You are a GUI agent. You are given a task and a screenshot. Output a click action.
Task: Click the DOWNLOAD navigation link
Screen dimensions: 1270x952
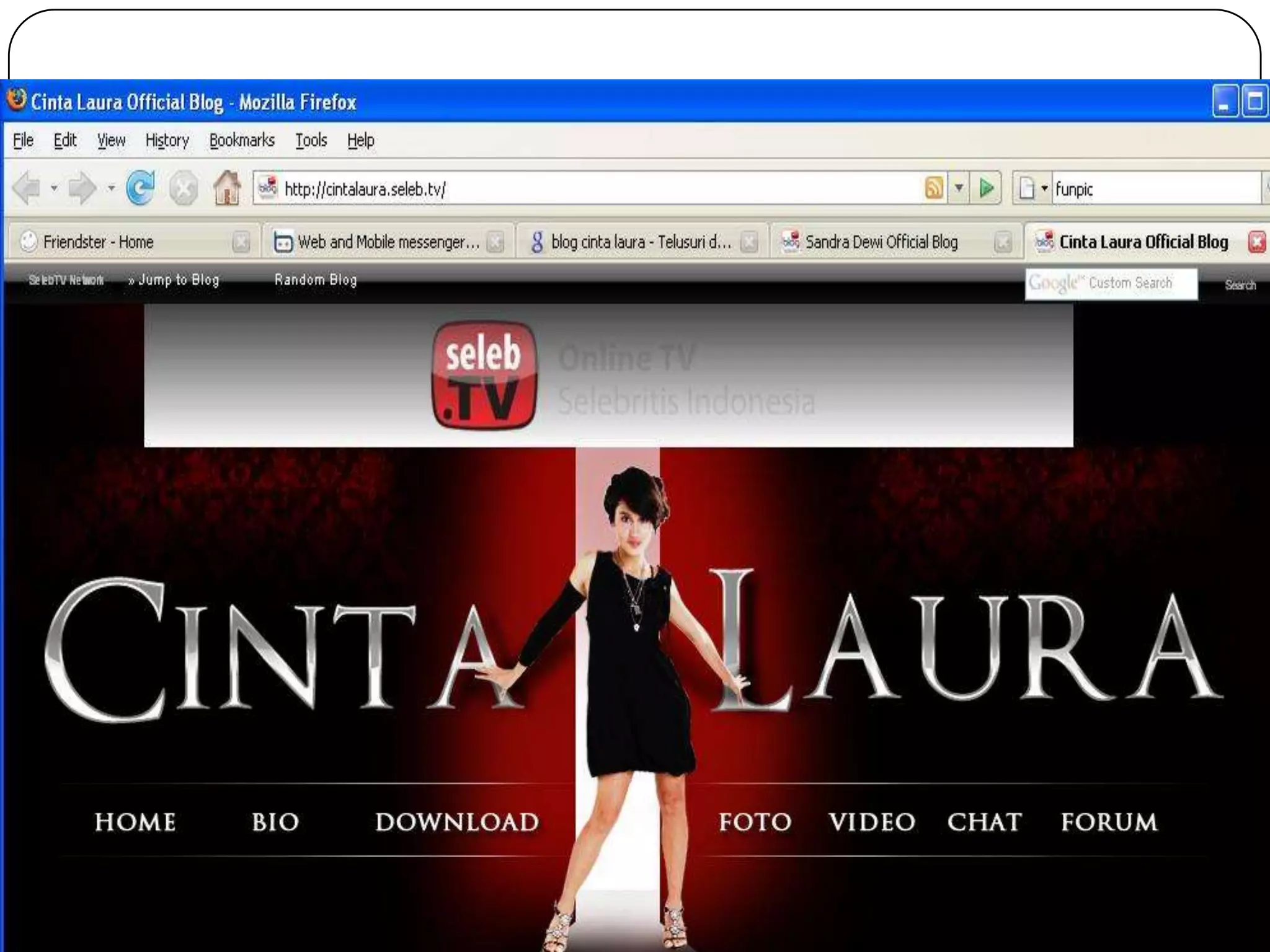coord(457,822)
